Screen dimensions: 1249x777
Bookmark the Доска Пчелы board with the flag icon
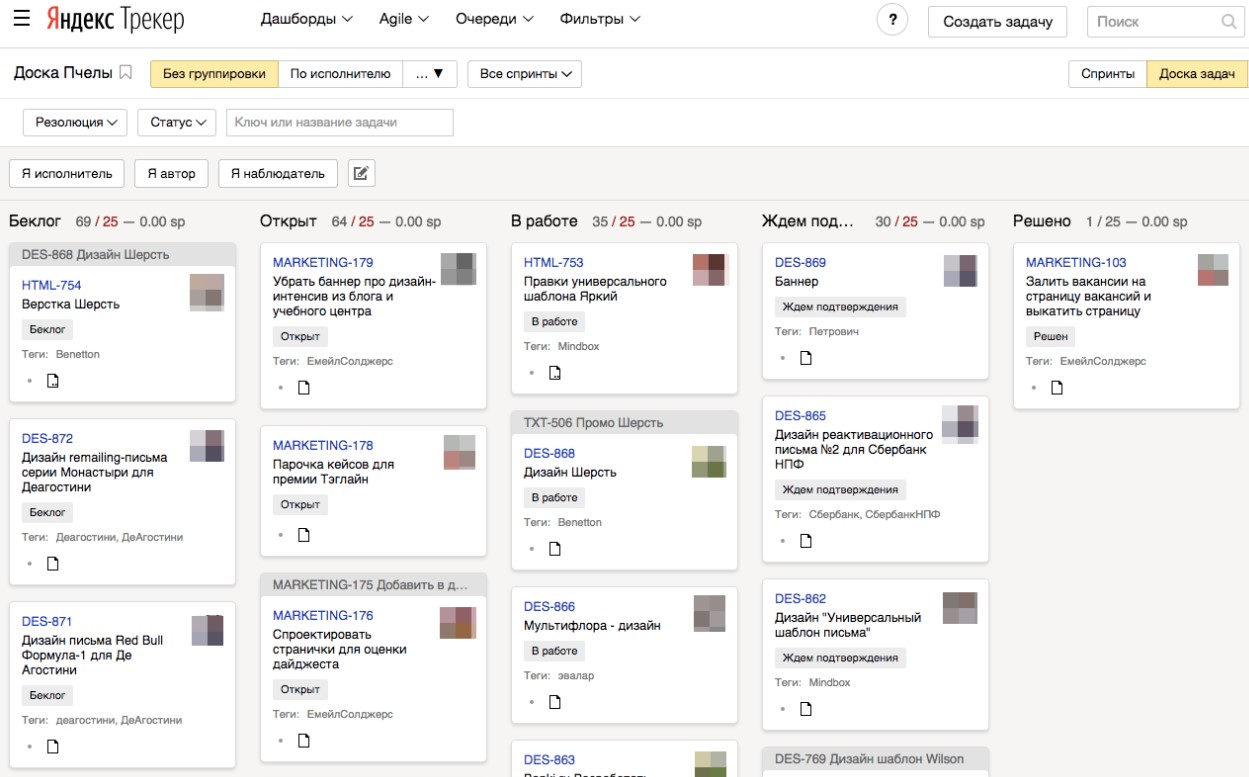click(x=126, y=73)
